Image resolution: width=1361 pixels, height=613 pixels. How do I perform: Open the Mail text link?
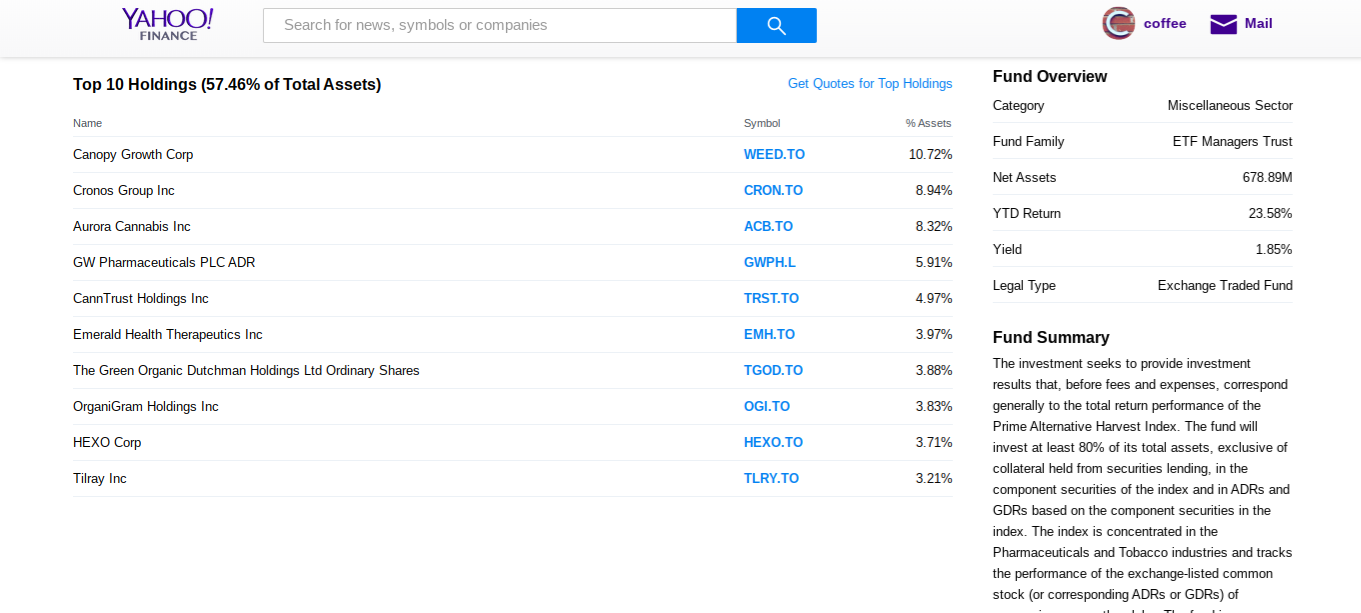[1259, 24]
